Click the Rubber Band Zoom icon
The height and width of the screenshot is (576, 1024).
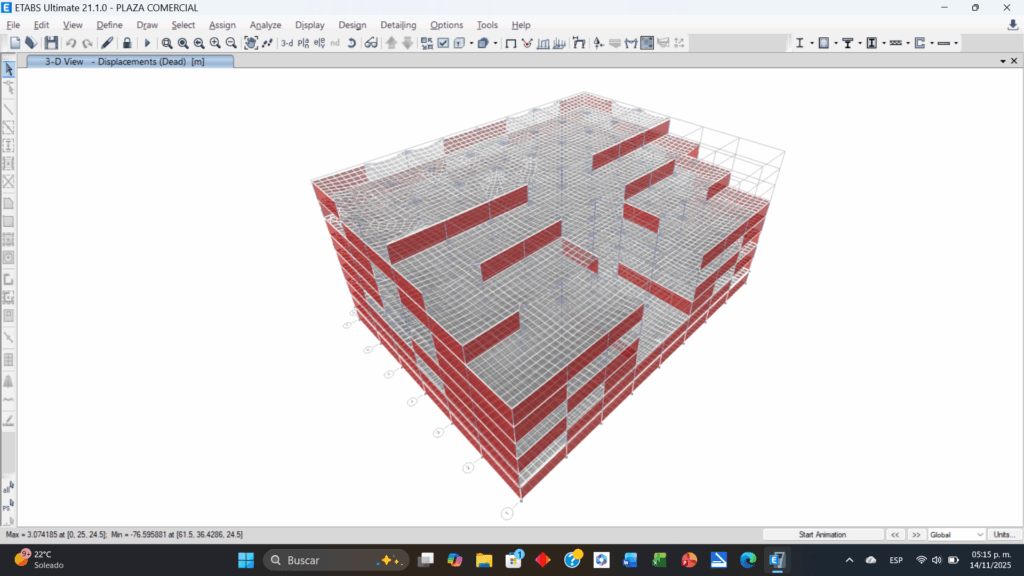pyautogui.click(x=167, y=43)
